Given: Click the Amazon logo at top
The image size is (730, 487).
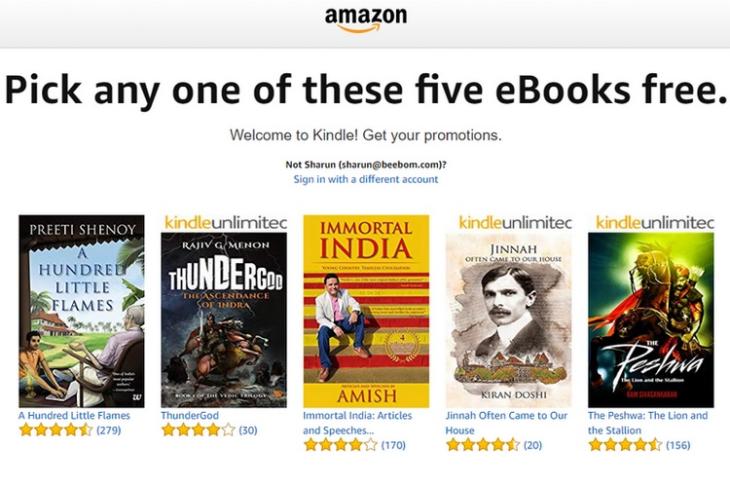Looking at the screenshot, I should point(365,20).
